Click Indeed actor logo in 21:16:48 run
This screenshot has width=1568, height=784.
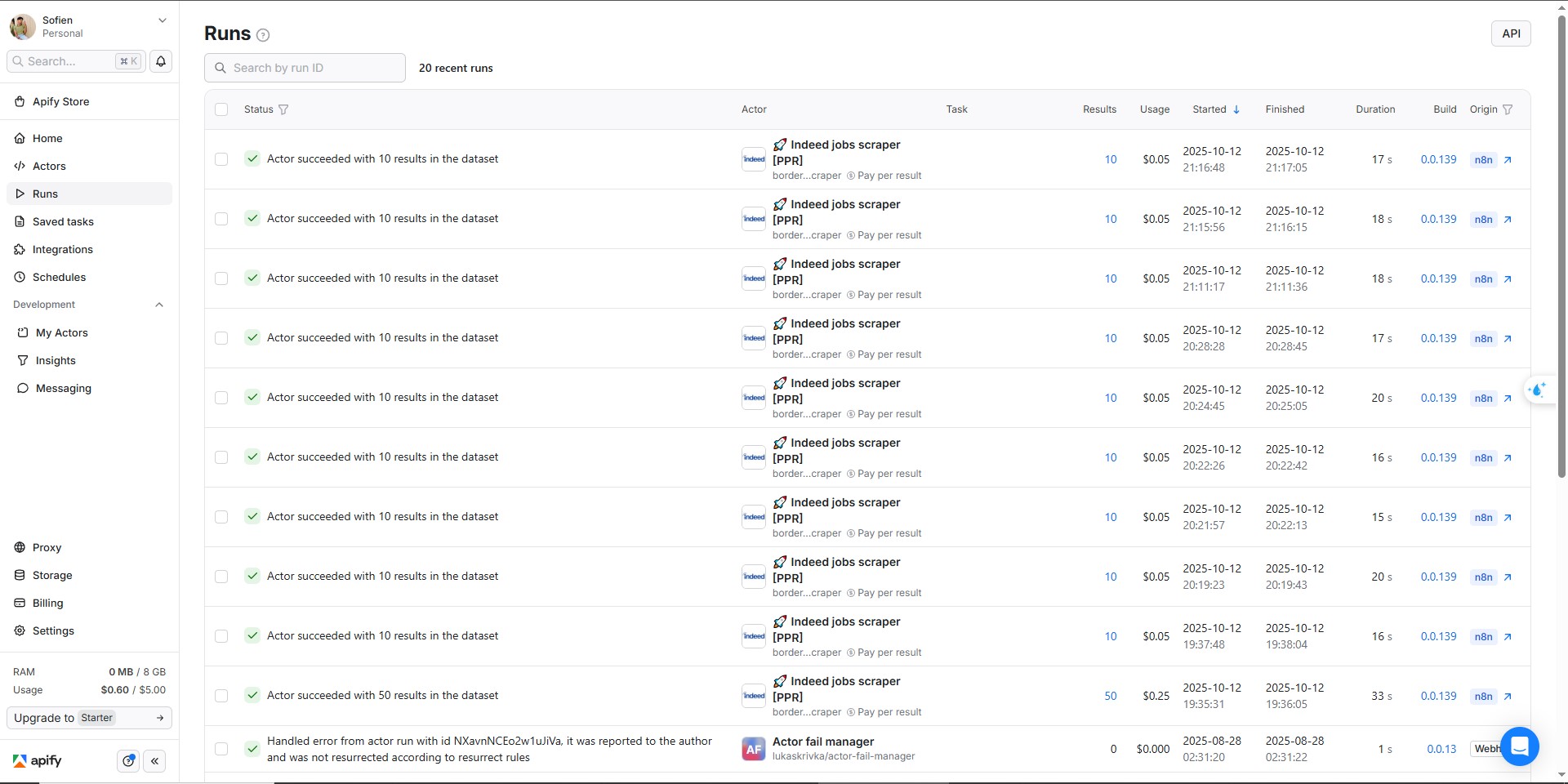tap(753, 159)
